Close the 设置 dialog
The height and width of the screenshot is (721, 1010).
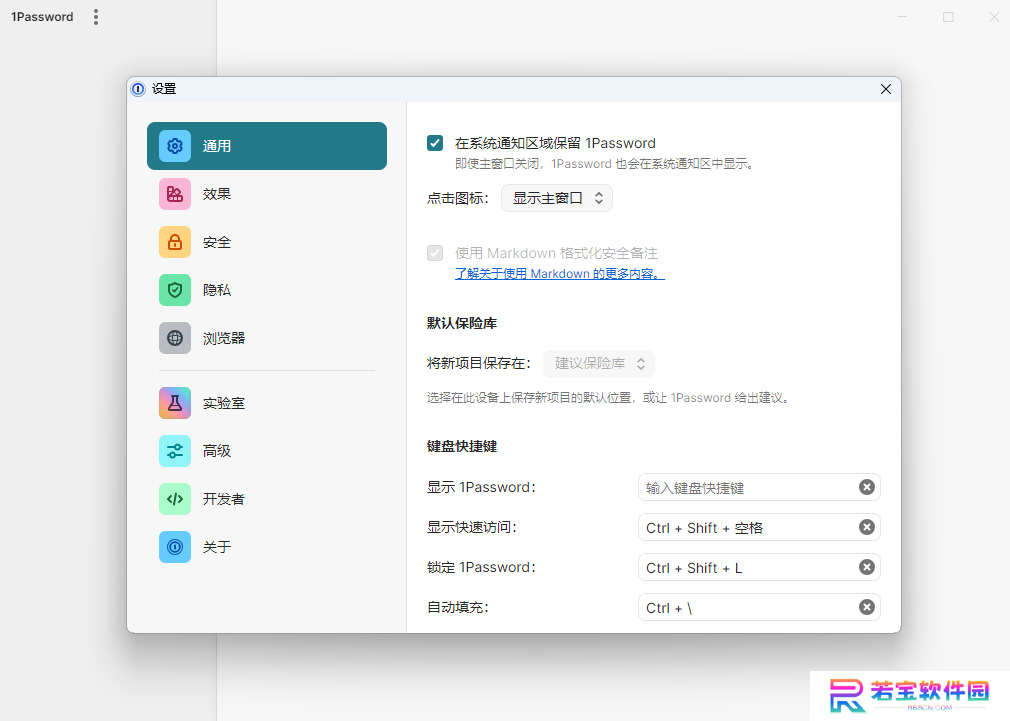pos(886,89)
